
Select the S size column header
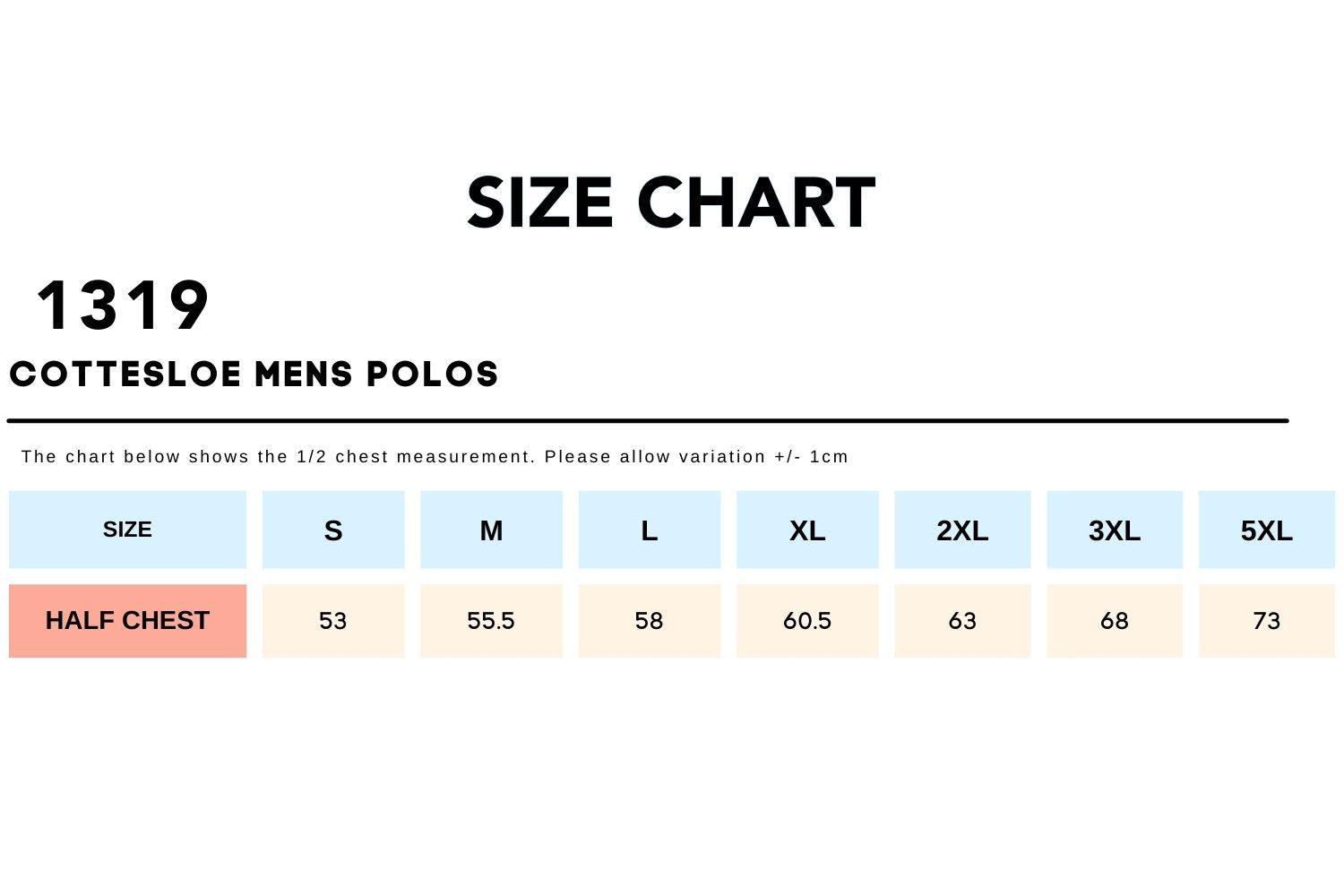(333, 530)
